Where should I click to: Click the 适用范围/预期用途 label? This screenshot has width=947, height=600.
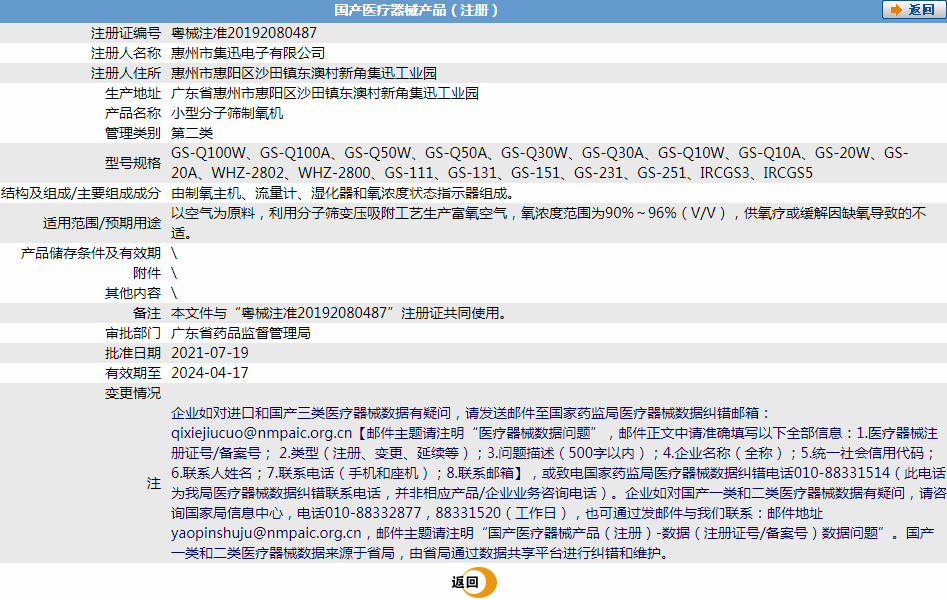(x=101, y=223)
